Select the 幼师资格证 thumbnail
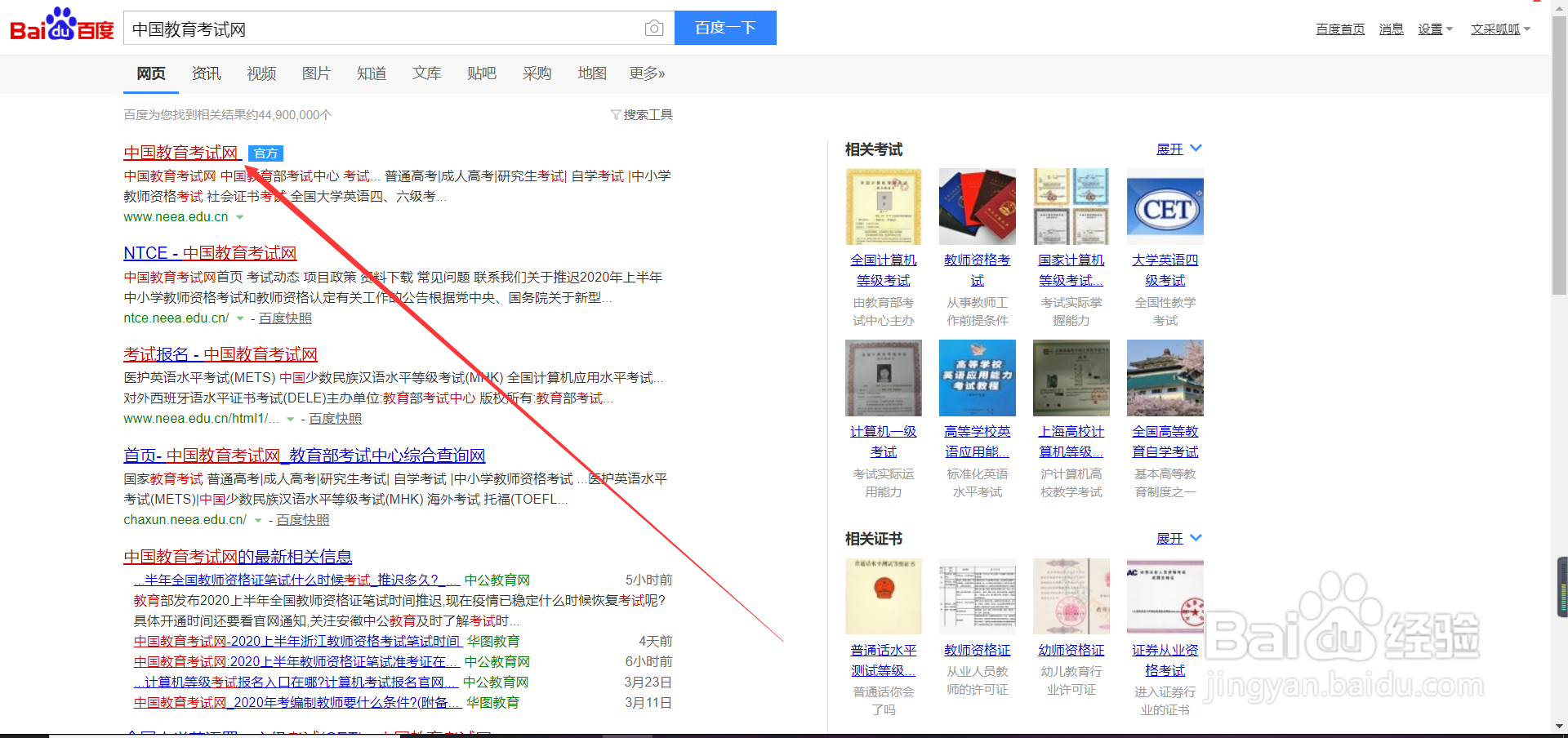The width and height of the screenshot is (1568, 738). [x=1071, y=596]
